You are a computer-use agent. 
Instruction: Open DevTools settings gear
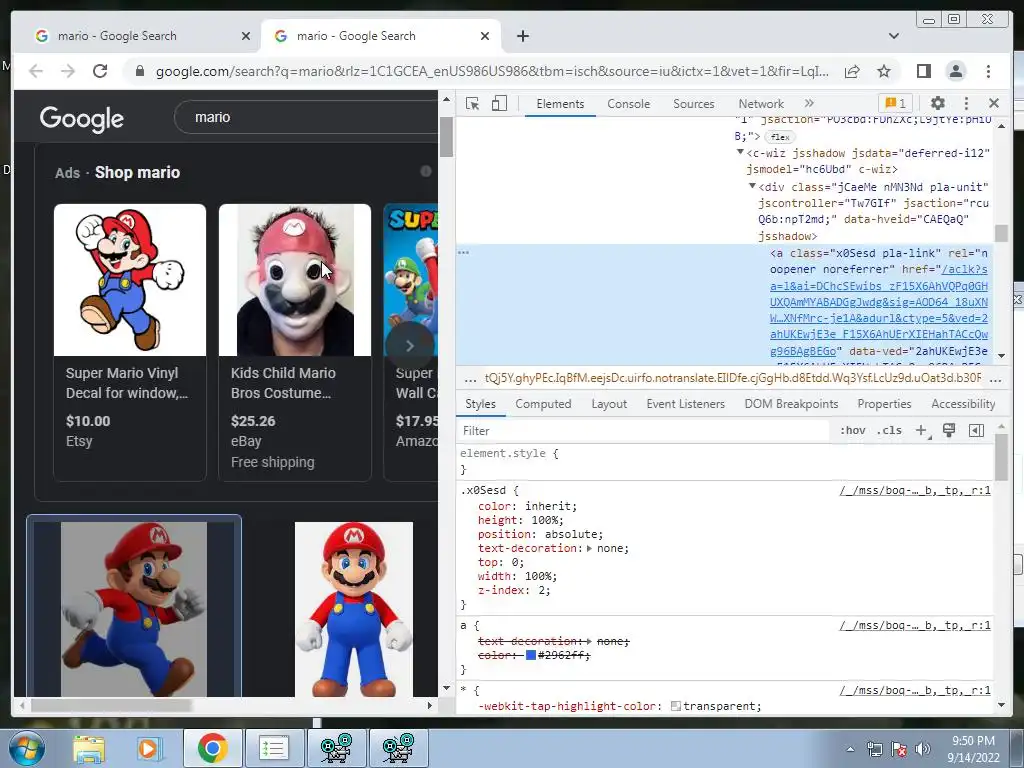pos(938,103)
